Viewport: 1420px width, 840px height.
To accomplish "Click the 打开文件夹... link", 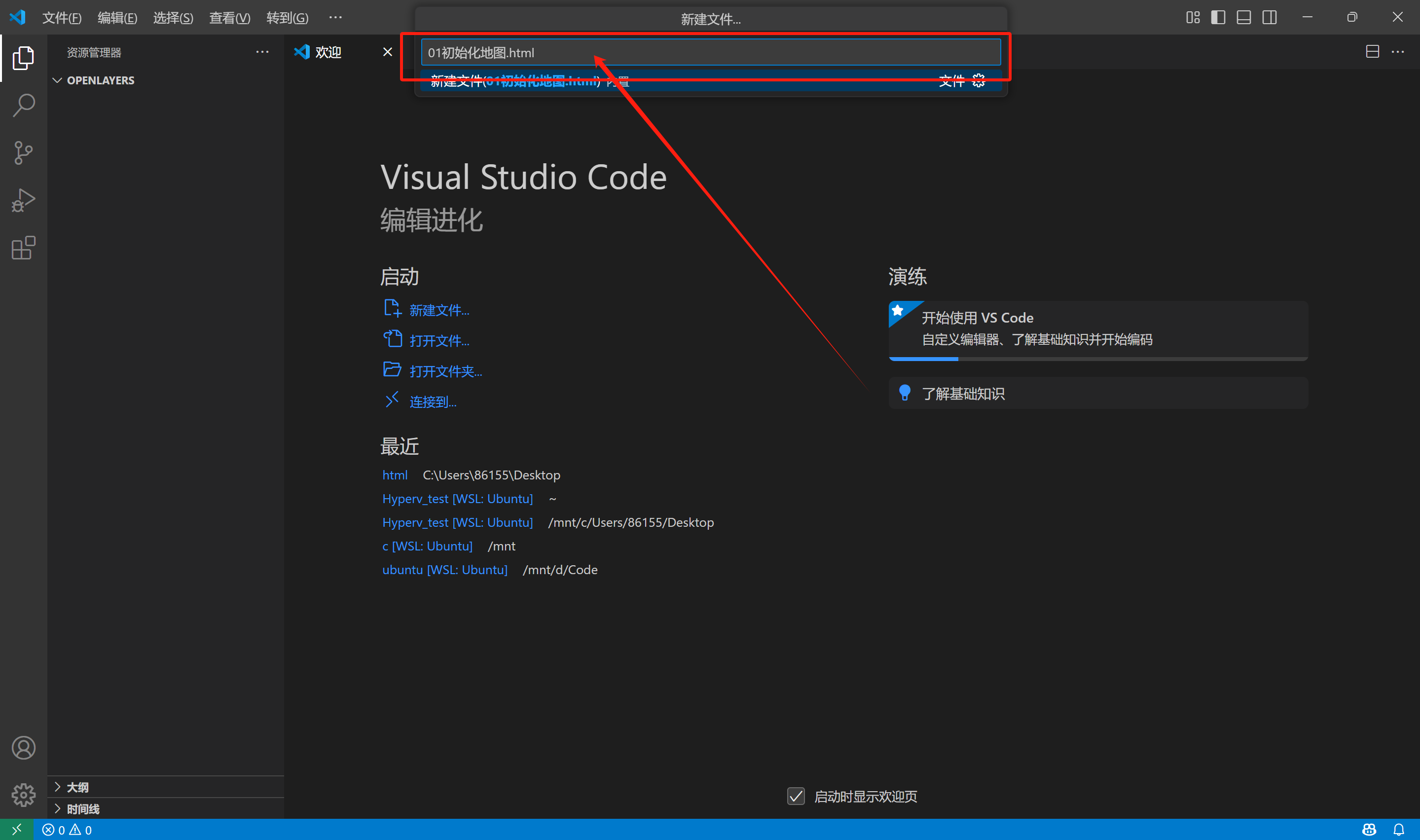I will [x=445, y=371].
